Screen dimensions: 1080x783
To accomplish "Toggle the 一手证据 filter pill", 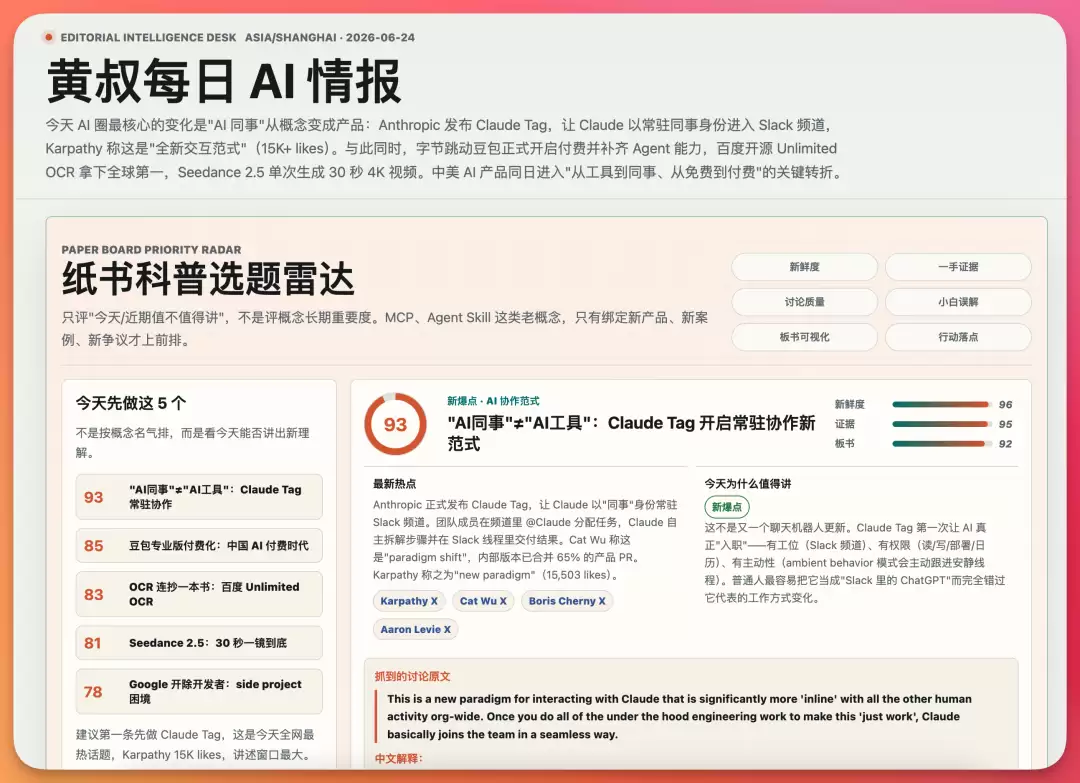I will click(x=958, y=267).
